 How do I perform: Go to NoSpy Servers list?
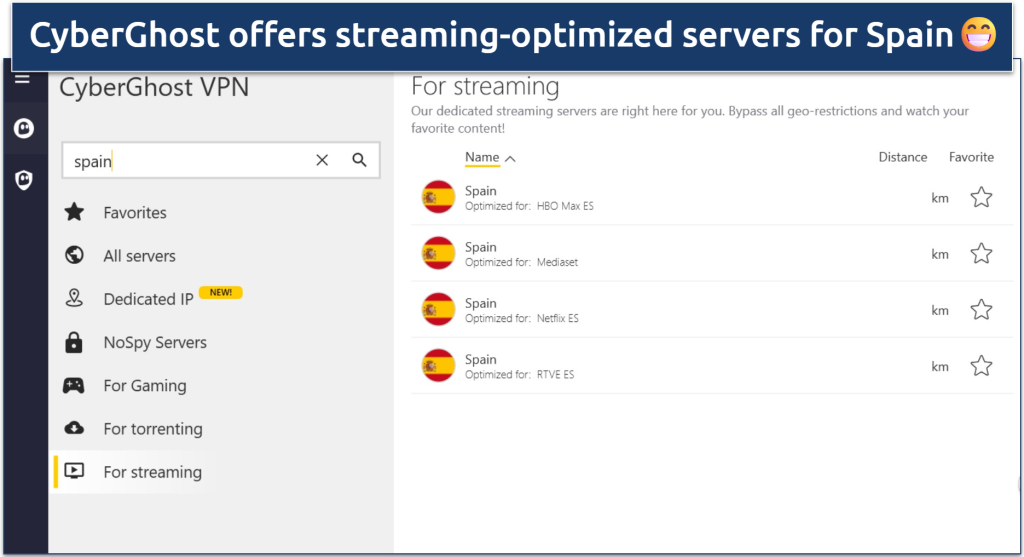(155, 342)
